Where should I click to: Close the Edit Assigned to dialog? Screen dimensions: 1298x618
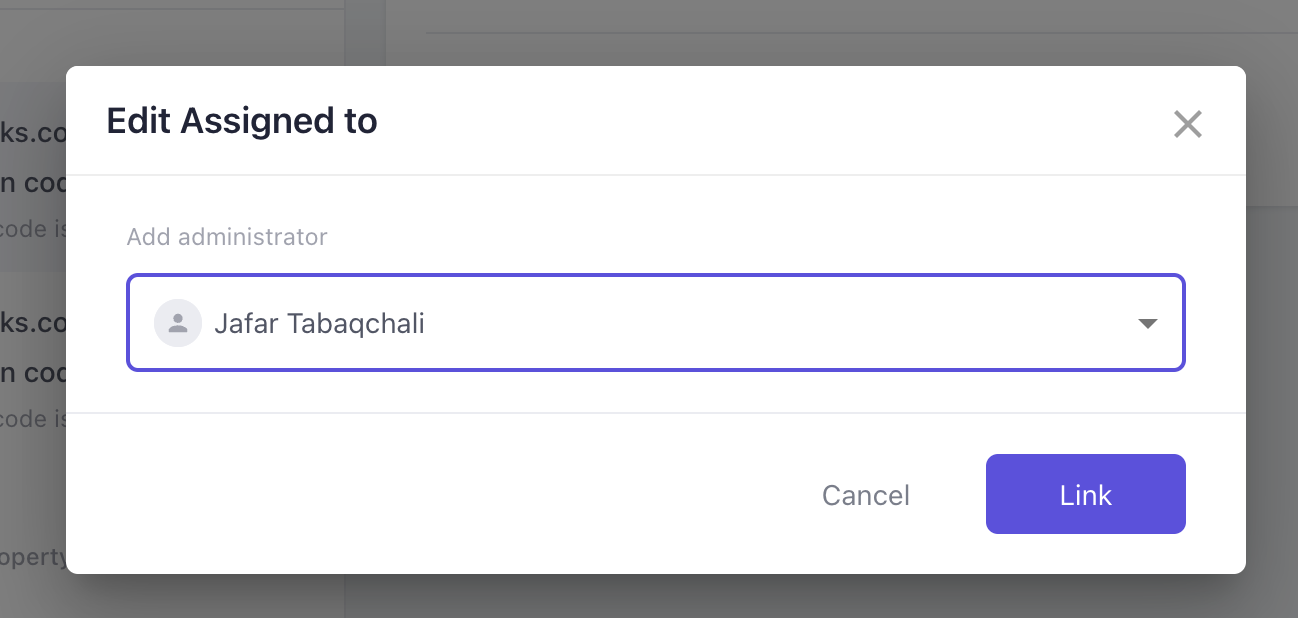[x=1187, y=124]
